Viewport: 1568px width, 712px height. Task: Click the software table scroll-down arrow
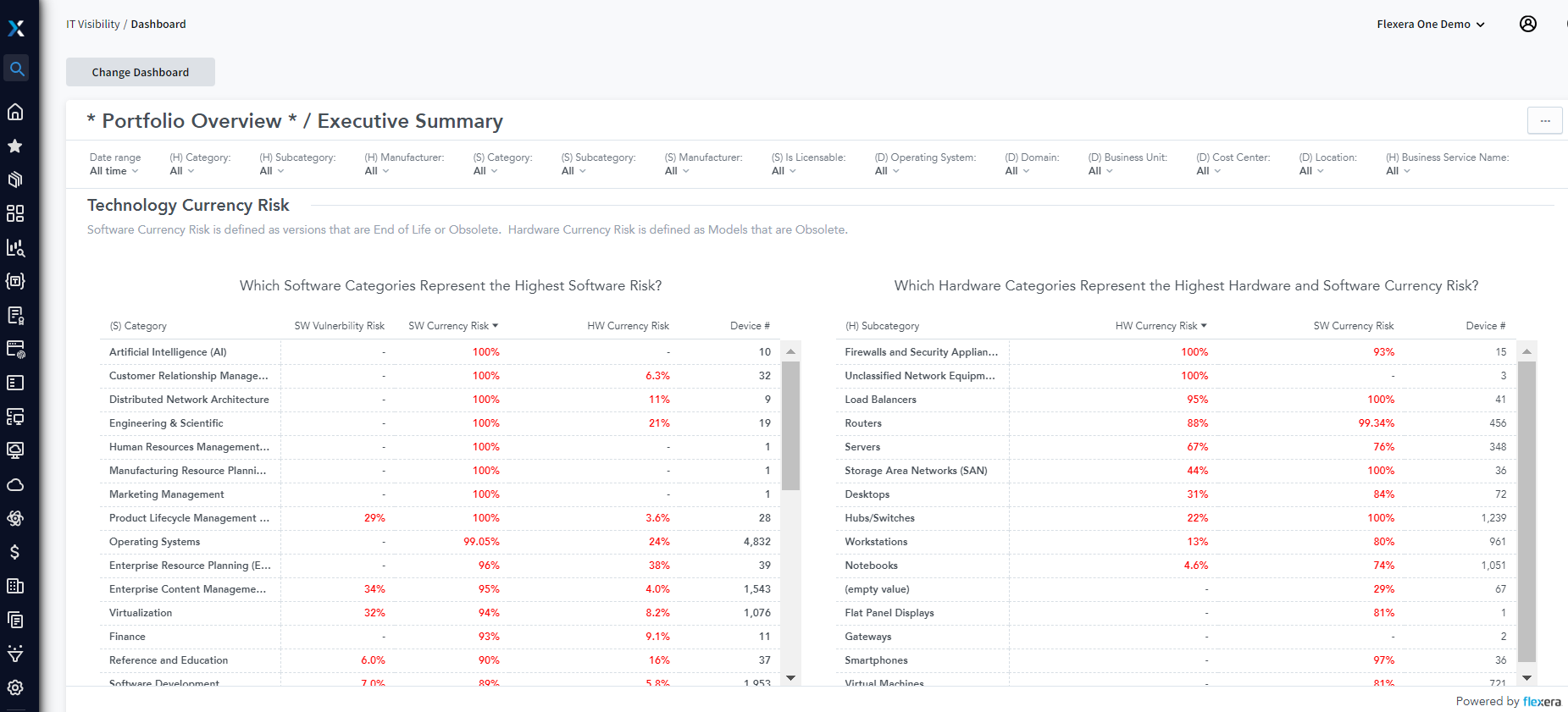pyautogui.click(x=791, y=677)
